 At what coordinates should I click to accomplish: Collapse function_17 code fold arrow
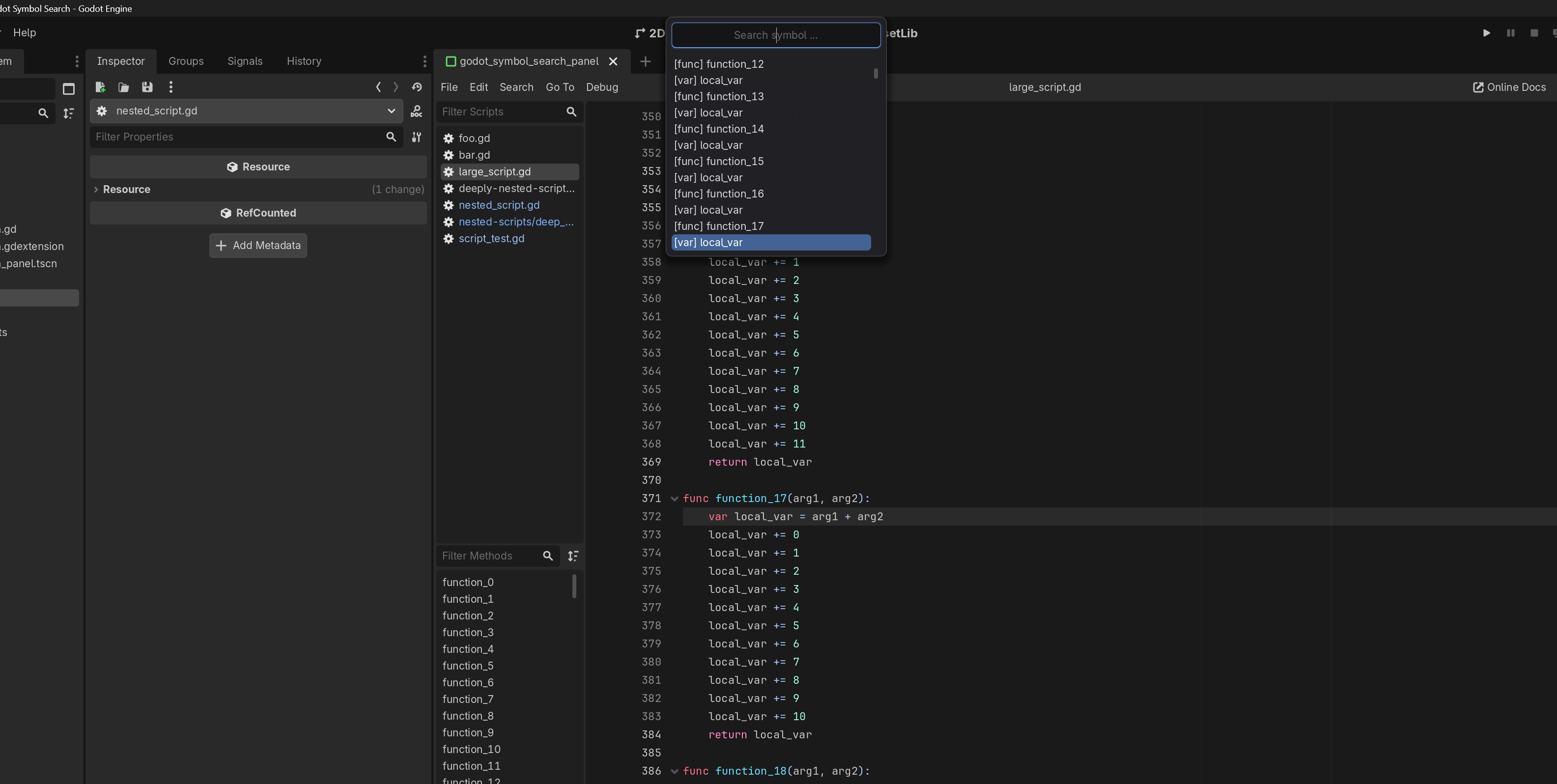675,499
